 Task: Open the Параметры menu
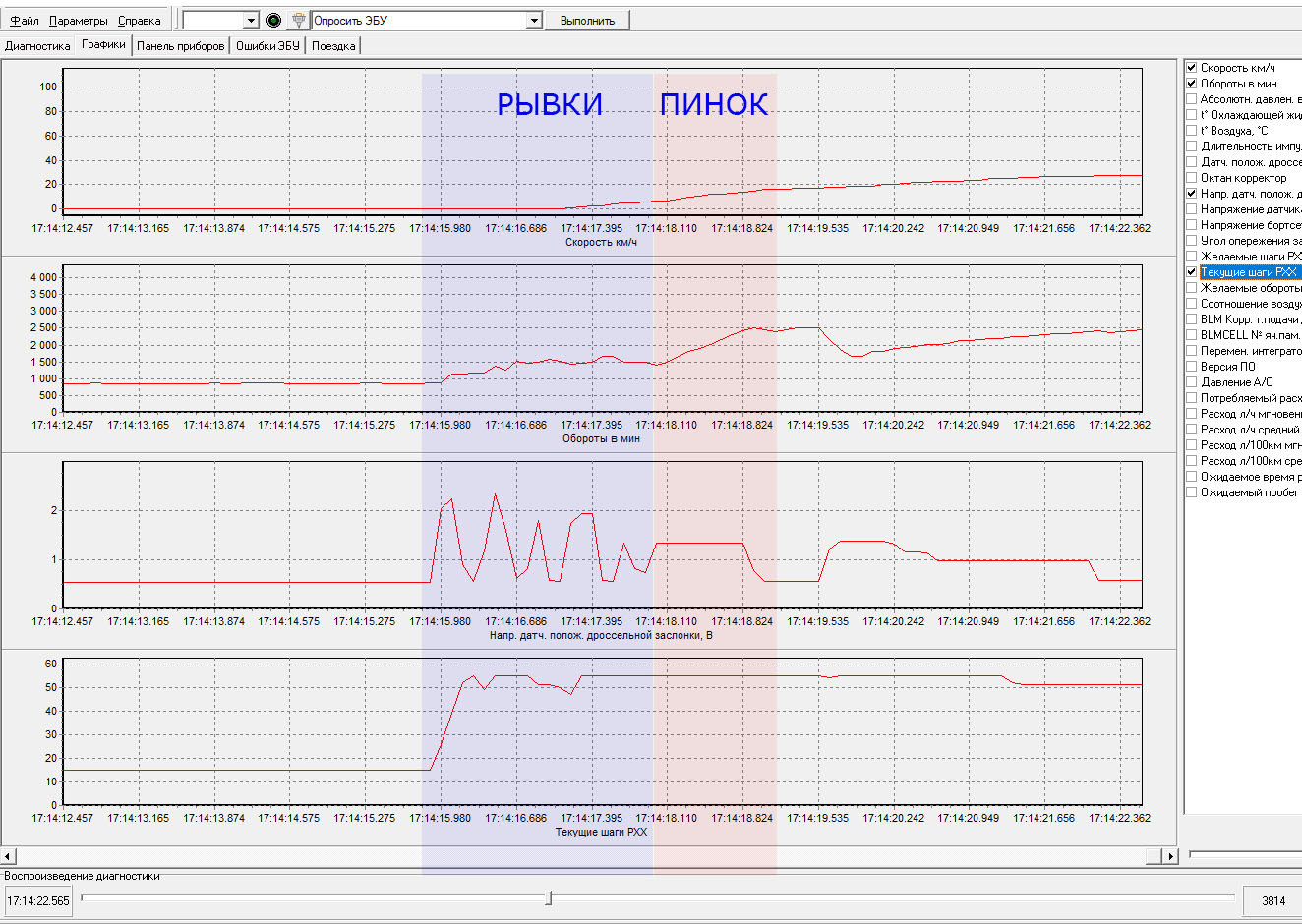(x=79, y=21)
